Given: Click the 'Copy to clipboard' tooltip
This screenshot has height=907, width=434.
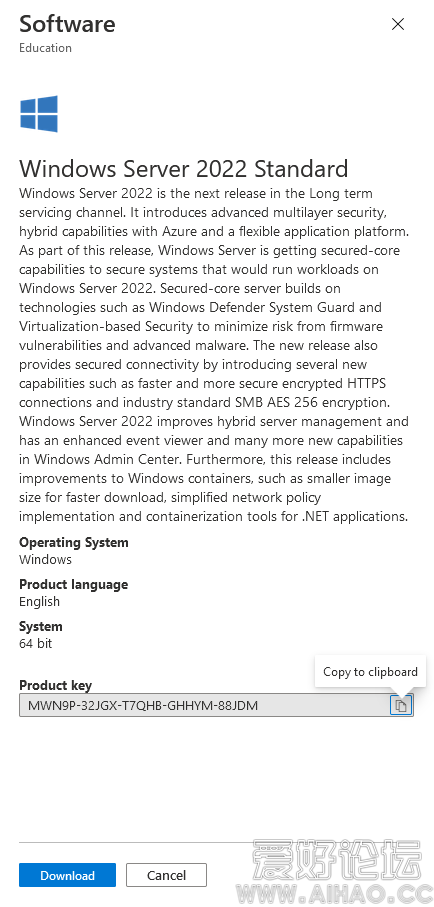Looking at the screenshot, I should click(370, 672).
